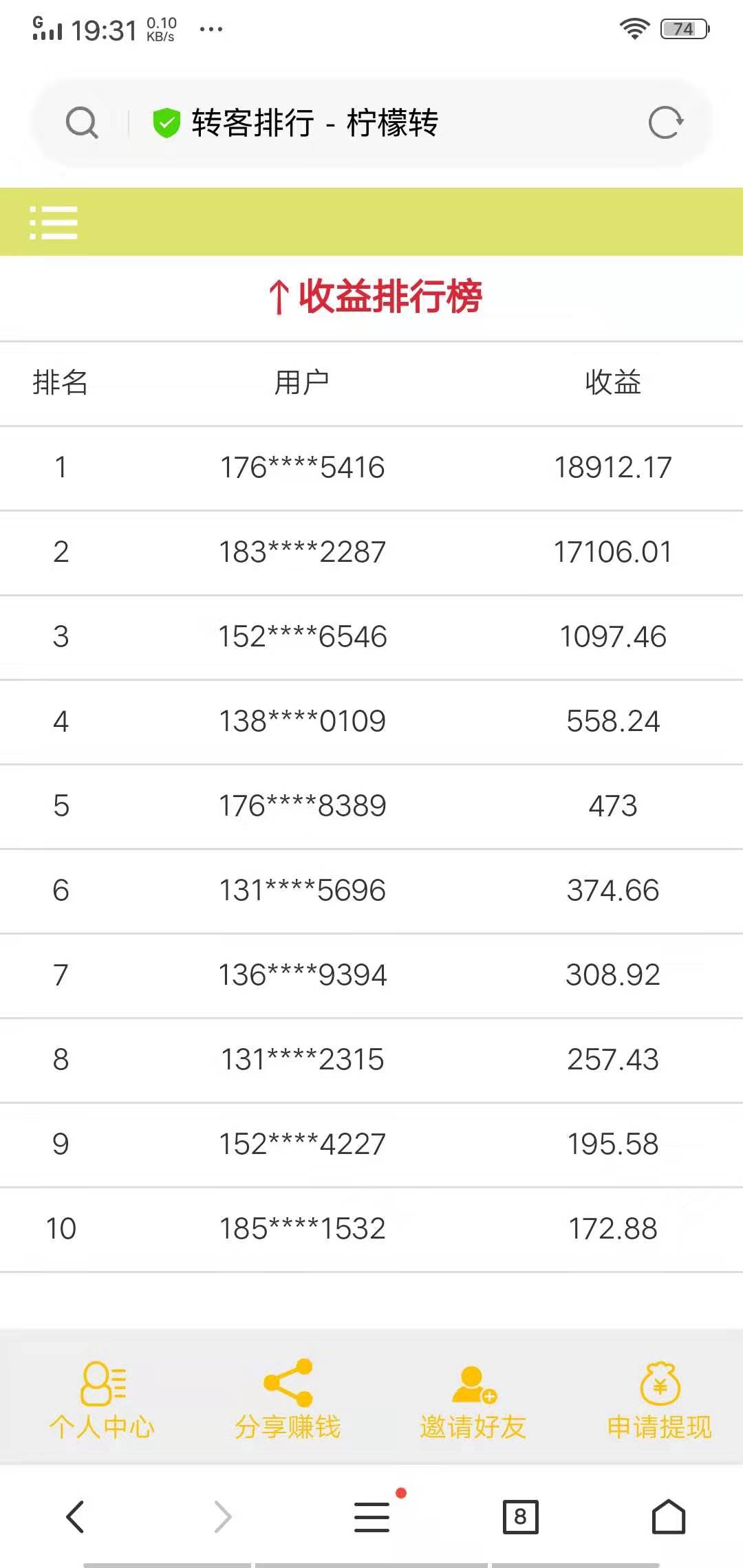Open browser menu with red dot
This screenshot has width=743, height=1568.
click(372, 1516)
